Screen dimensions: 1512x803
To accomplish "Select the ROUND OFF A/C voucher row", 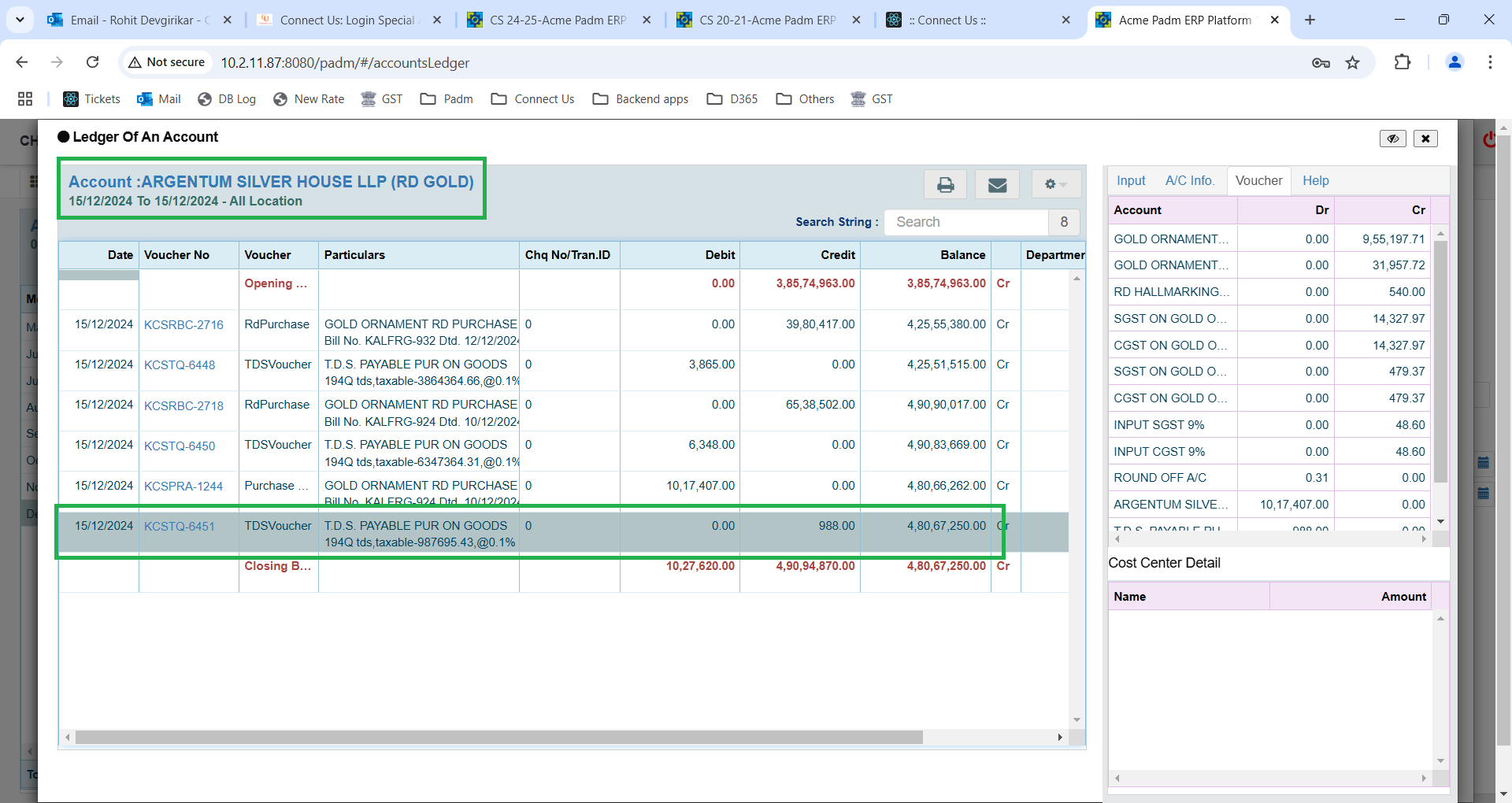I will (x=1269, y=478).
